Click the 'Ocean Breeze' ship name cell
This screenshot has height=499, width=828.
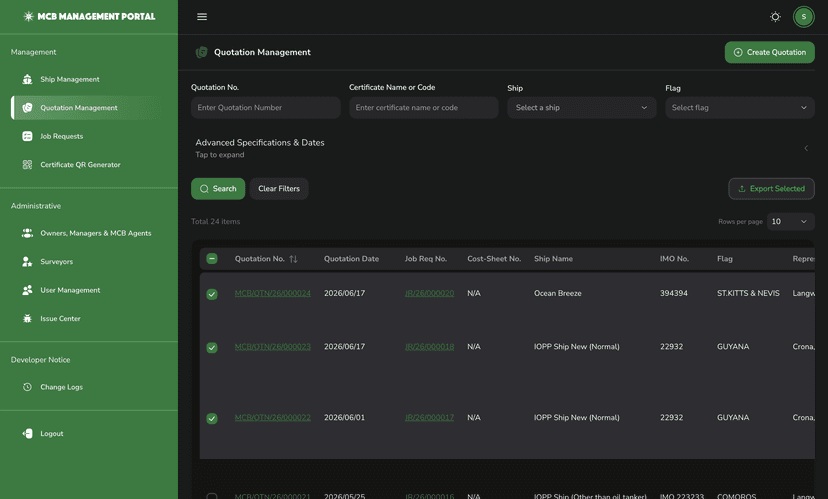coord(557,293)
